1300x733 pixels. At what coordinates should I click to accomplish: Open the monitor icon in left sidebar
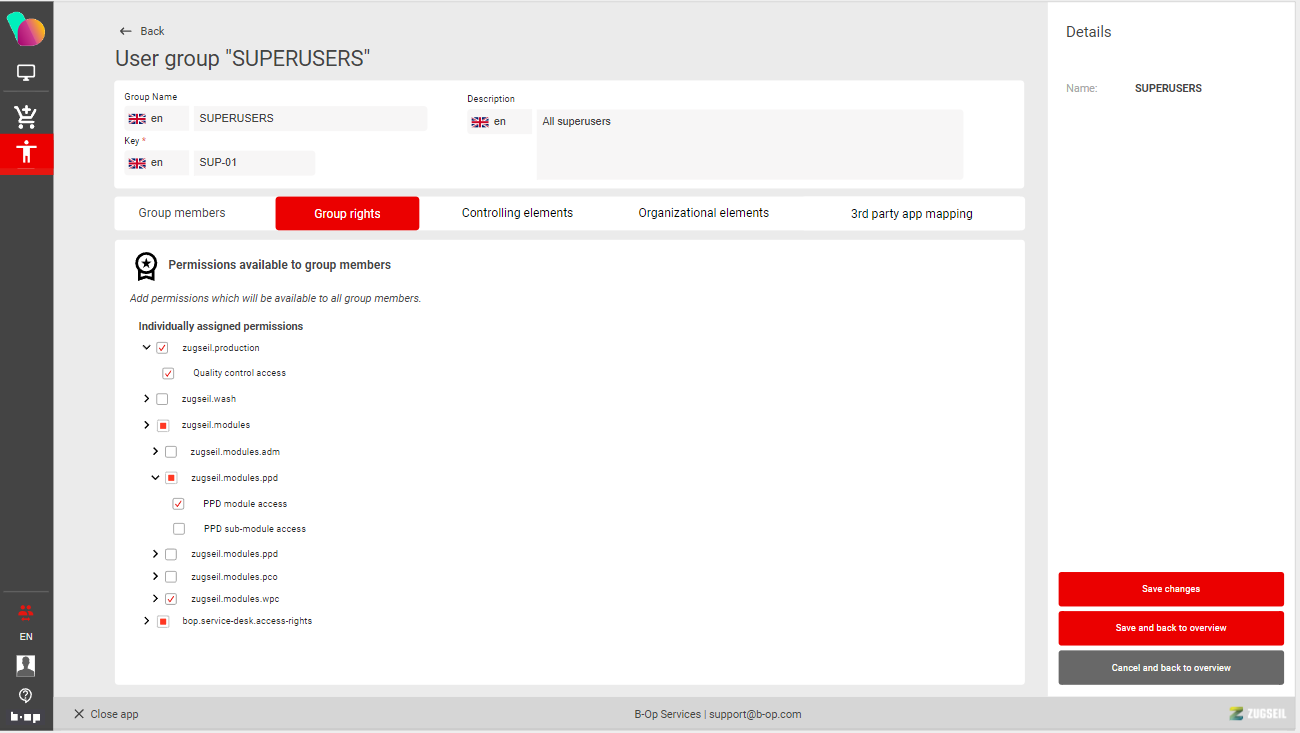(x=26, y=73)
